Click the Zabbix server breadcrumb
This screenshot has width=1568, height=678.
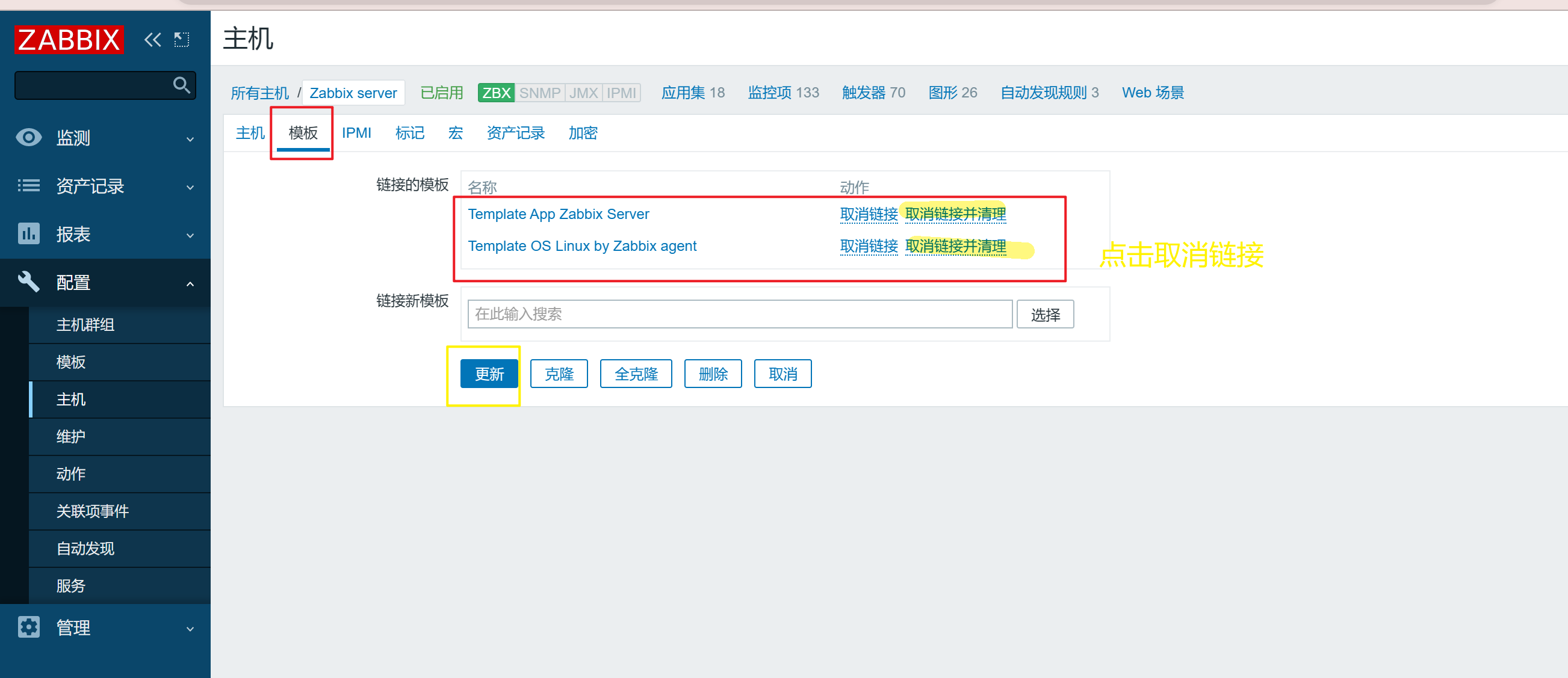pos(353,93)
